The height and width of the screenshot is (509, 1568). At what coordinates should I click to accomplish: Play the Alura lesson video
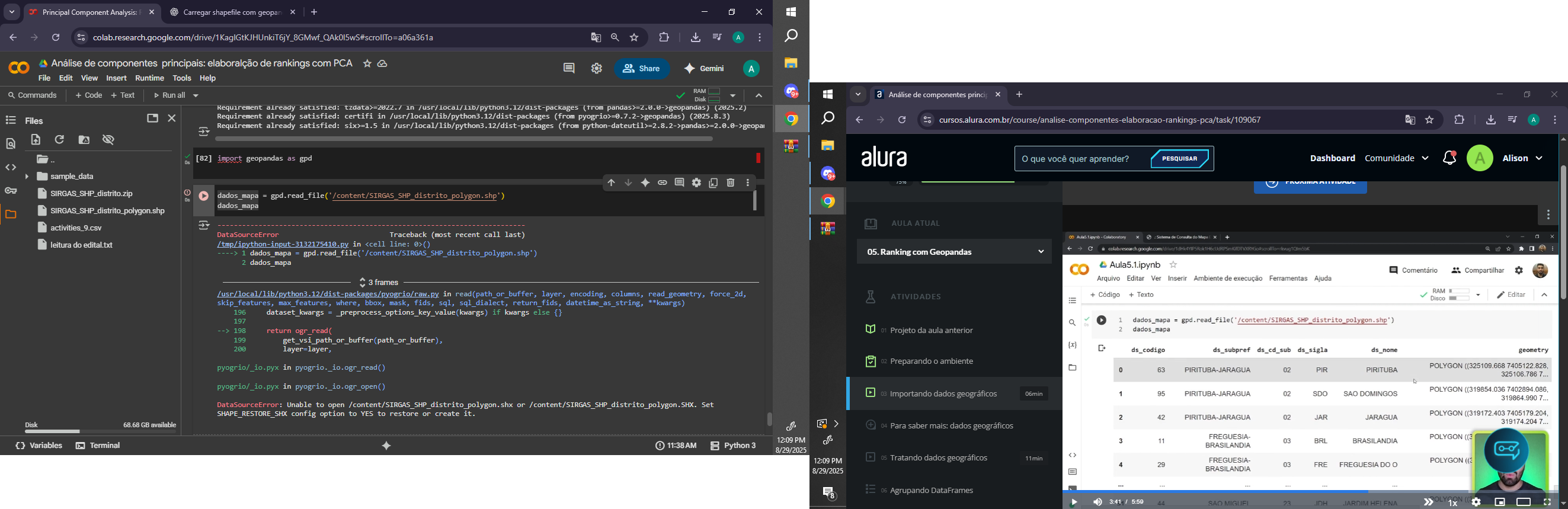tap(1074, 502)
